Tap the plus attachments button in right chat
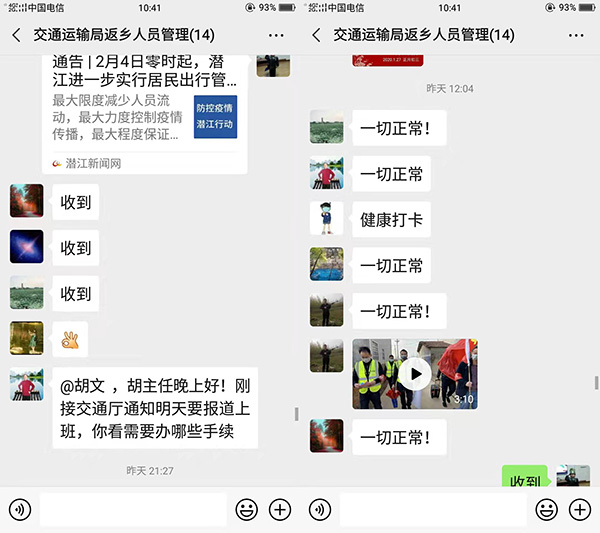Viewport: 600px width, 533px height. [580, 509]
